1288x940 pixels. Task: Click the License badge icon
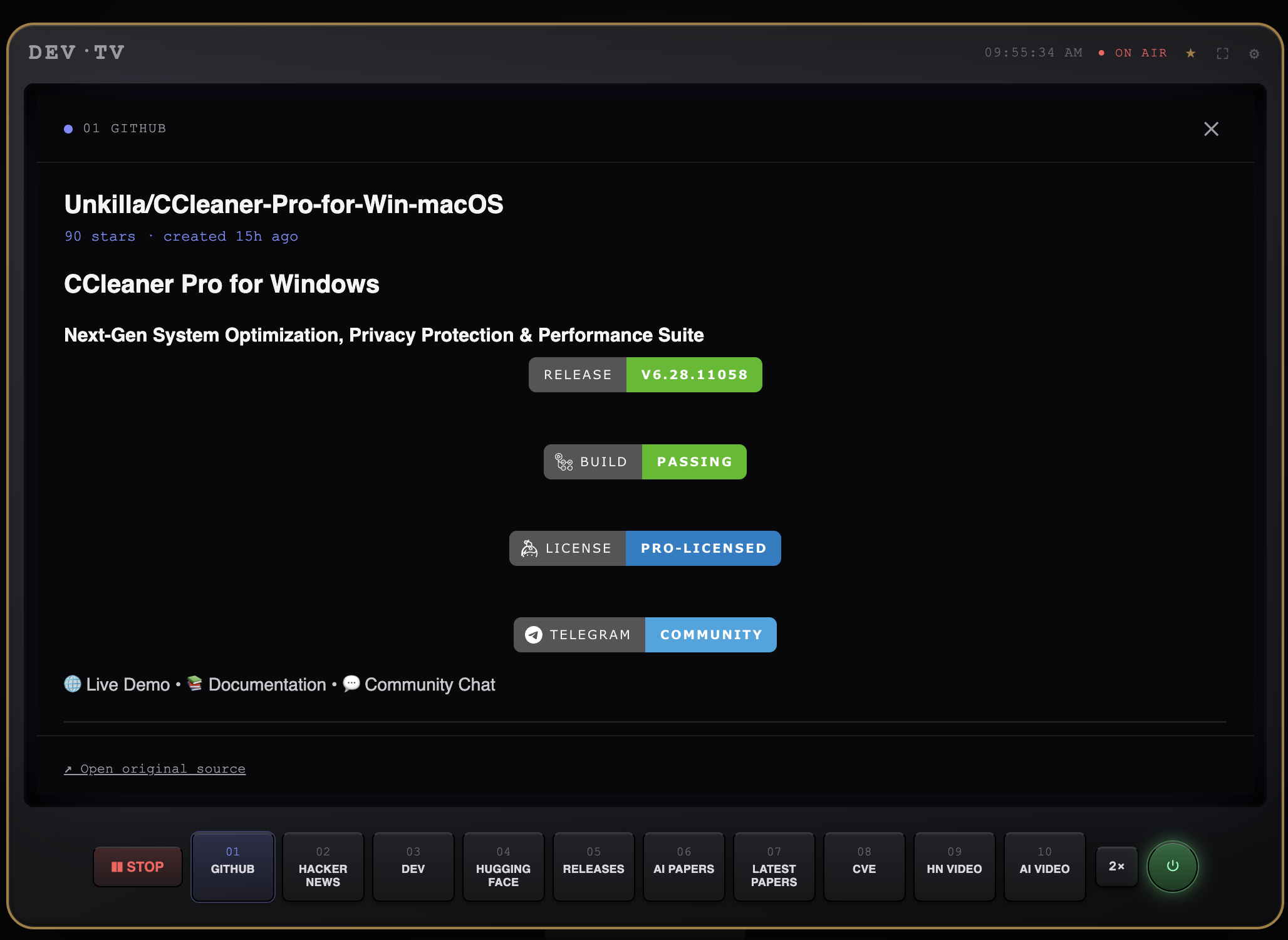click(x=529, y=548)
